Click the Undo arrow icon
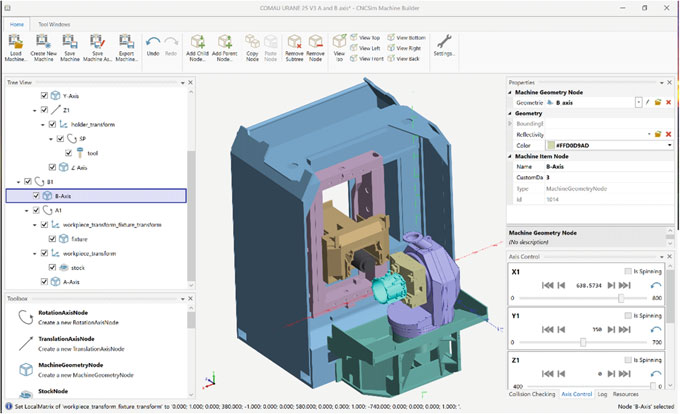 (x=154, y=43)
